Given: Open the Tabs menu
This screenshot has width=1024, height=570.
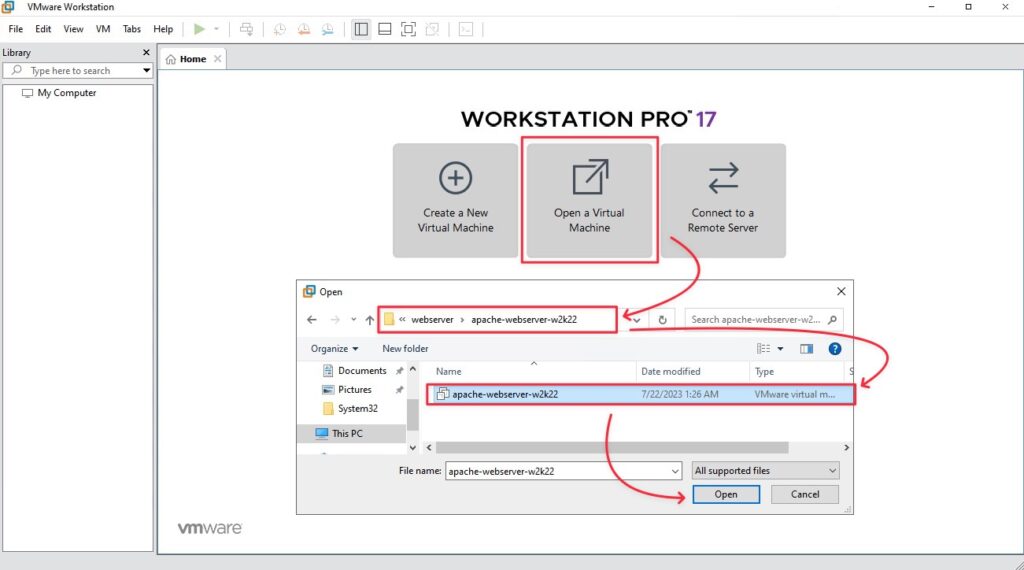Looking at the screenshot, I should 131,29.
